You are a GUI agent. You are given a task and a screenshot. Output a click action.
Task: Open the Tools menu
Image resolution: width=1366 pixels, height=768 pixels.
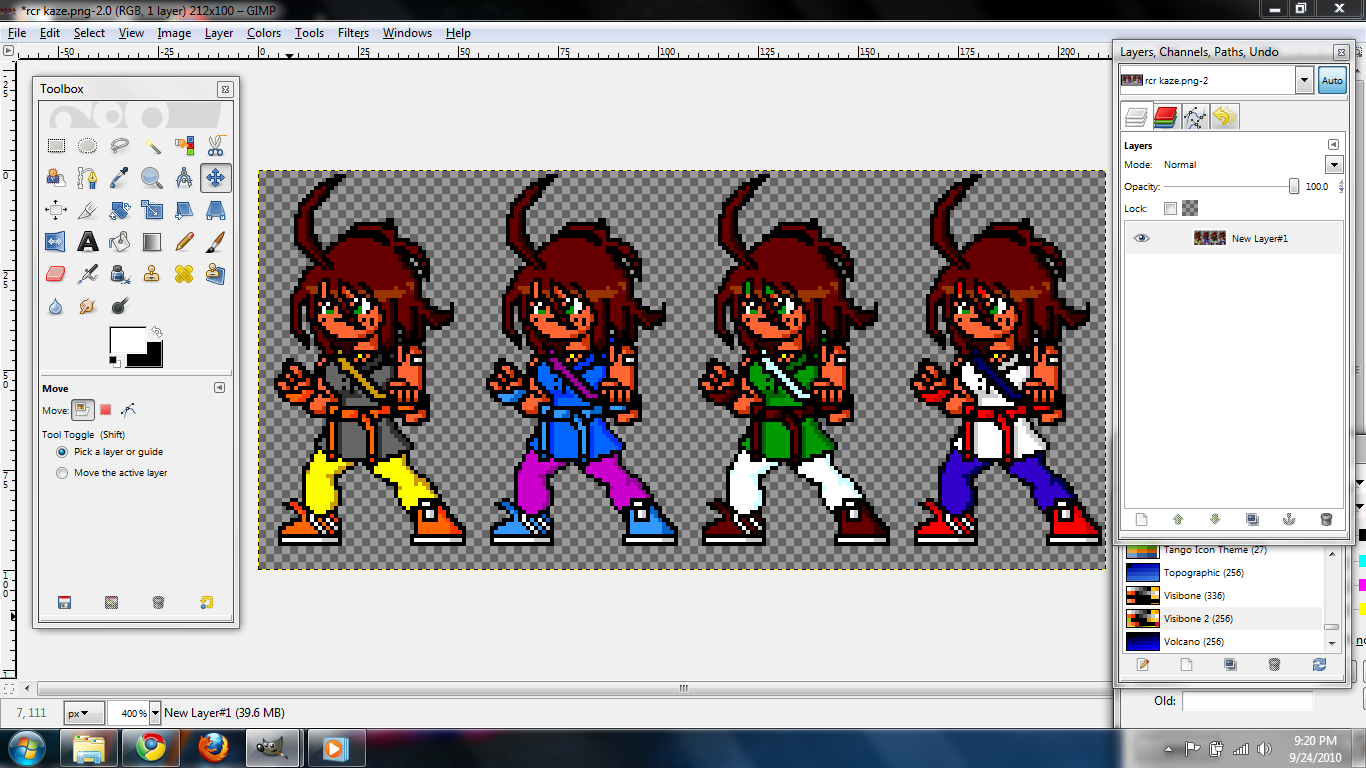tap(309, 33)
